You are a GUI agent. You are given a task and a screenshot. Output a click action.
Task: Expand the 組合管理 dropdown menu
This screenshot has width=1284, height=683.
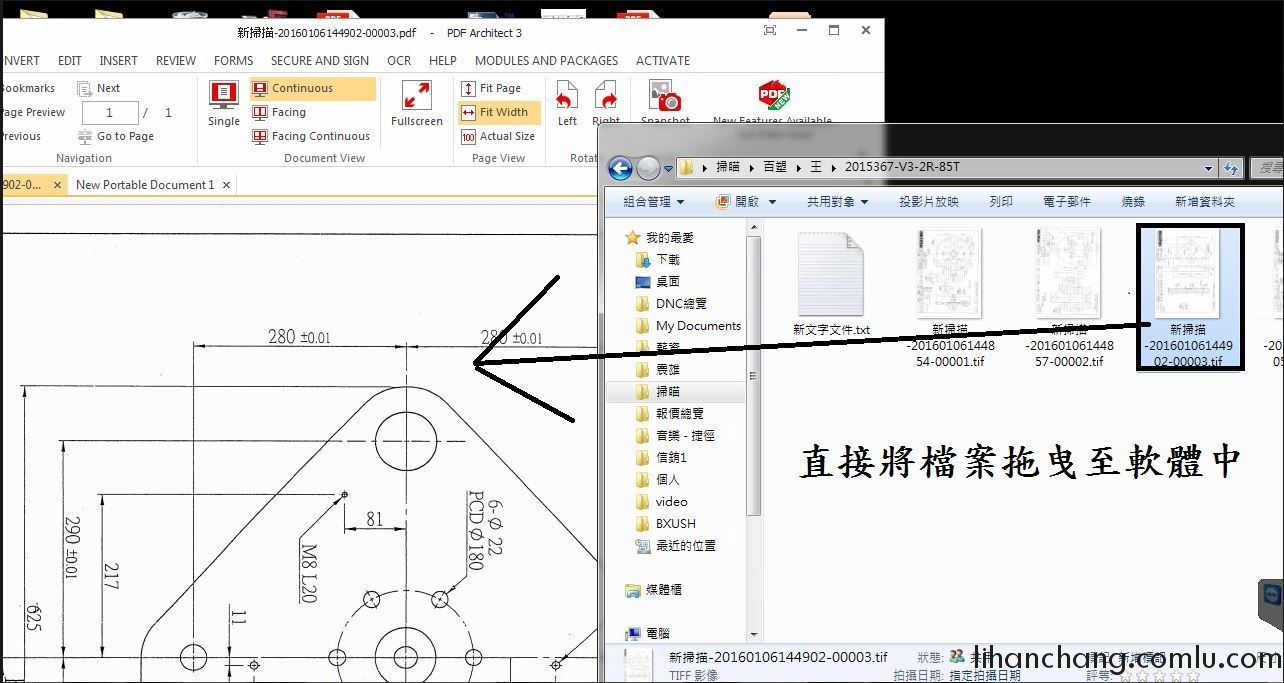point(653,201)
